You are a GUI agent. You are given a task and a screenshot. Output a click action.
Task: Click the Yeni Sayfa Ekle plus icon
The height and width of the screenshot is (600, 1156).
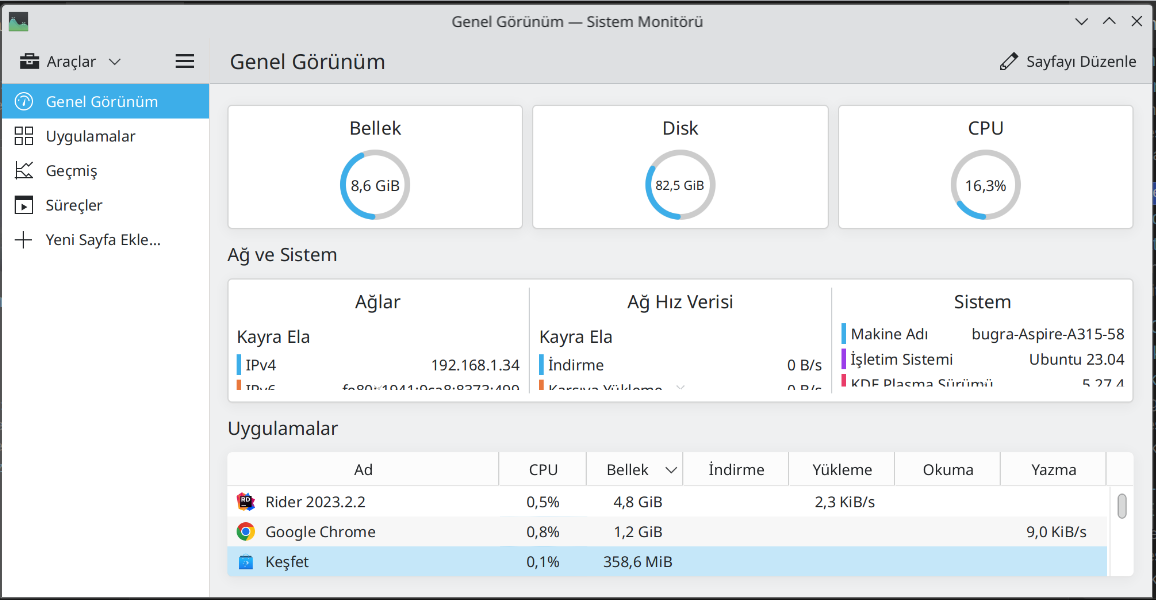click(x=24, y=240)
